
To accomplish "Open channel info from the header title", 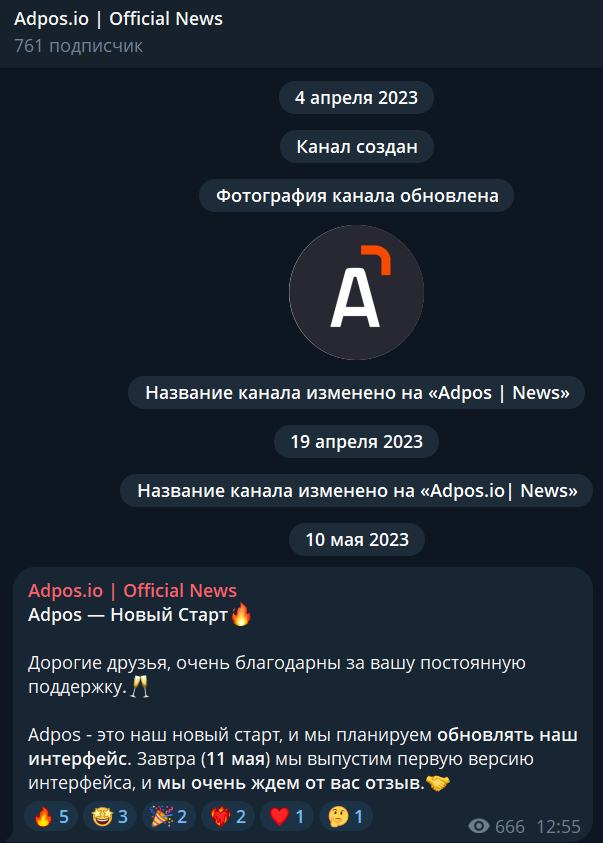I will pos(118,19).
